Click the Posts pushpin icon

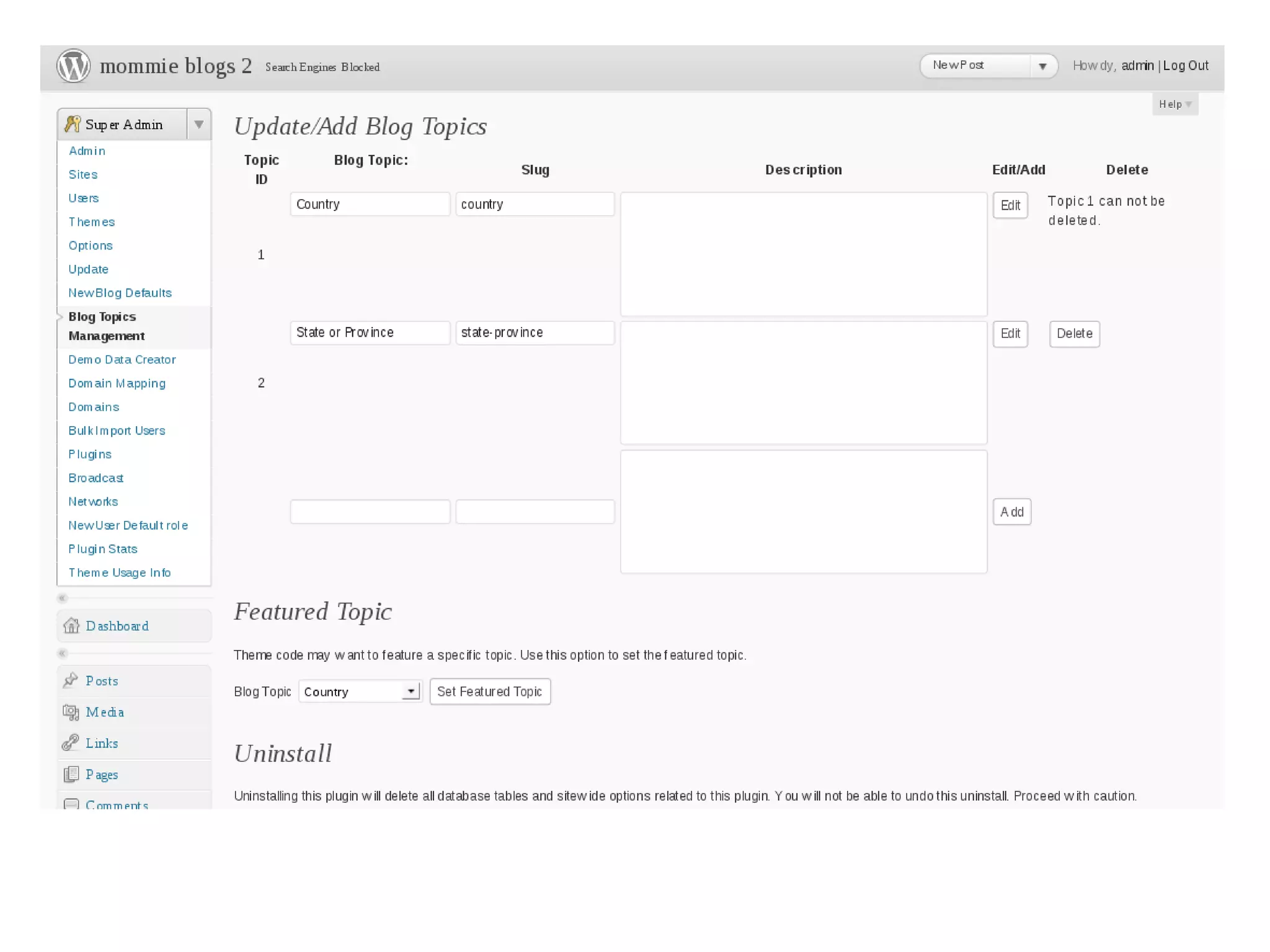pos(71,680)
